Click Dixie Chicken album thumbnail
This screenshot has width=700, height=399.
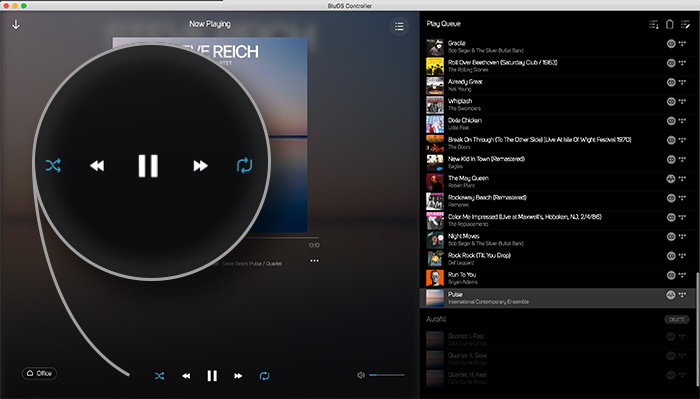pyautogui.click(x=435, y=124)
